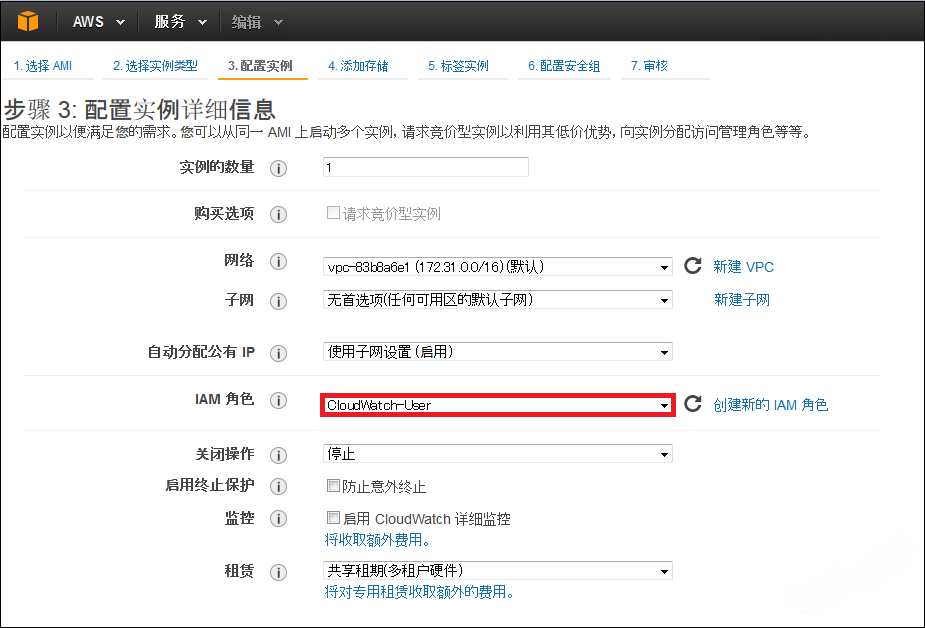Viewport: 925px width, 628px height.
Task: Click info icon beside 购买选项
Action: click(279, 214)
